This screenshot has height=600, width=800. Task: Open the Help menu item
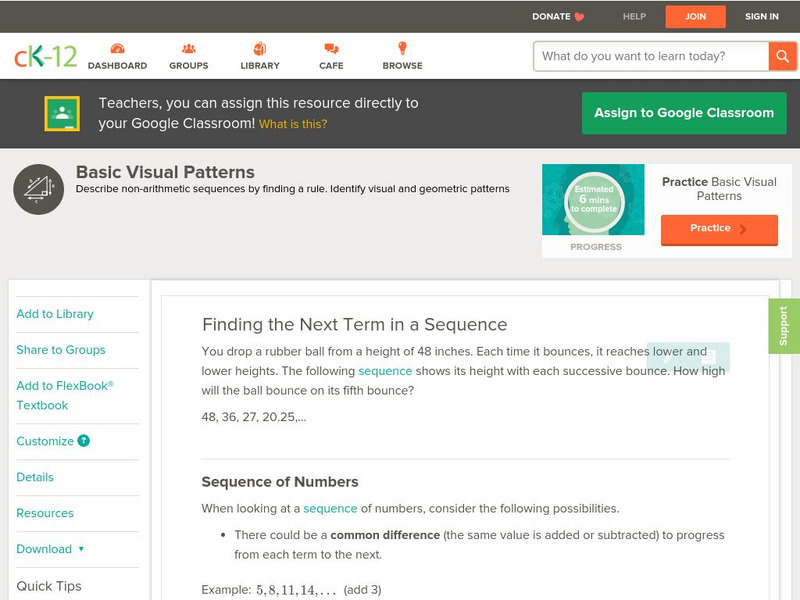(x=634, y=16)
